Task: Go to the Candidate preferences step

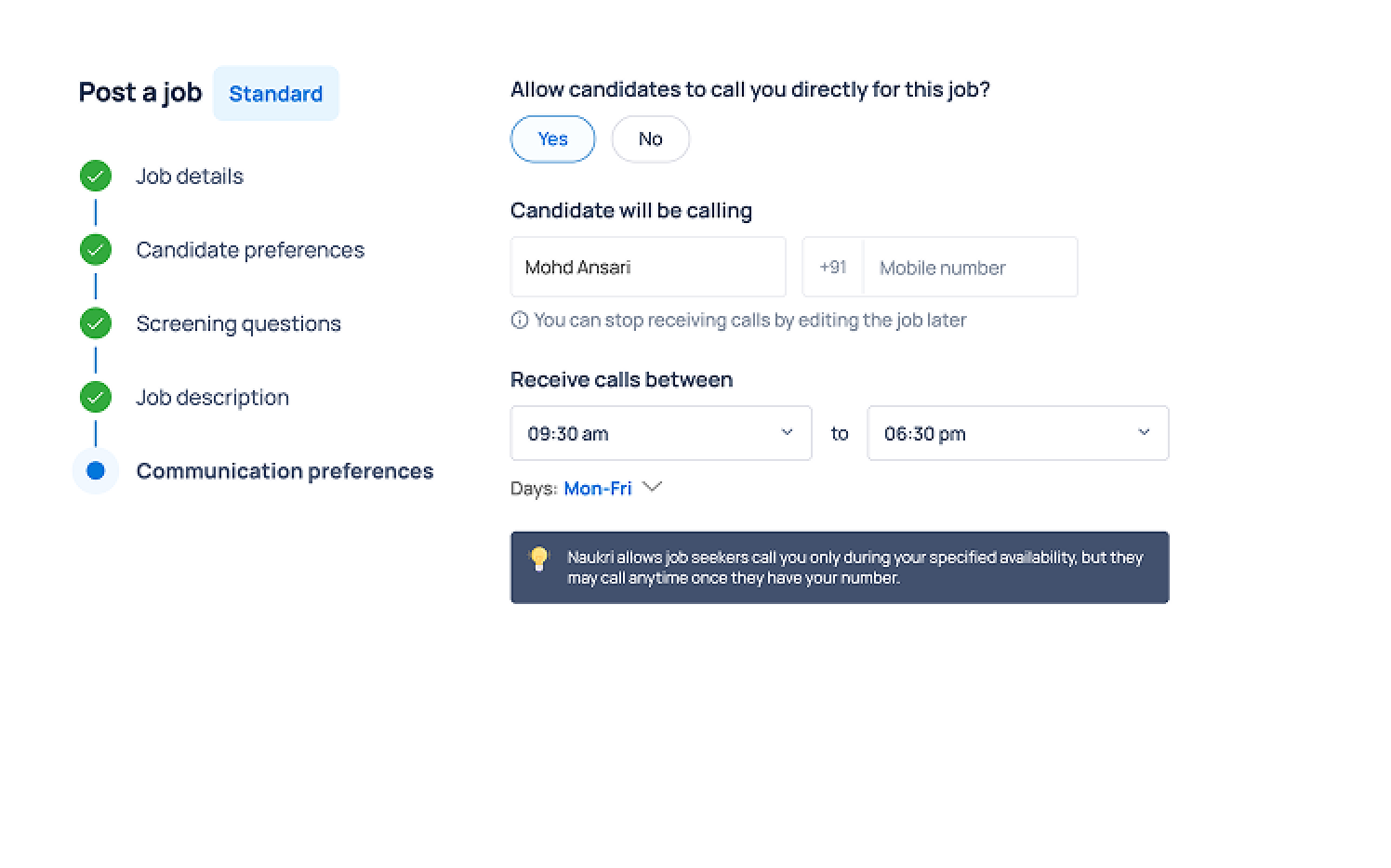Action: click(x=250, y=250)
